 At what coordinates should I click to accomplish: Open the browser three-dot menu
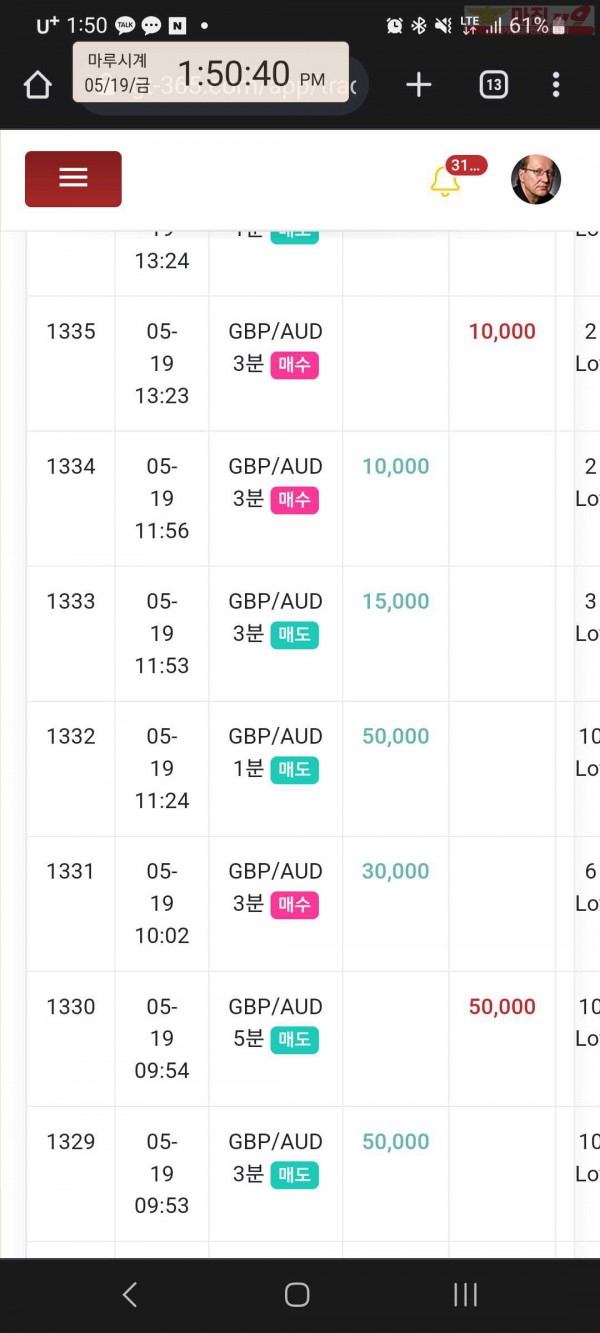click(x=556, y=85)
